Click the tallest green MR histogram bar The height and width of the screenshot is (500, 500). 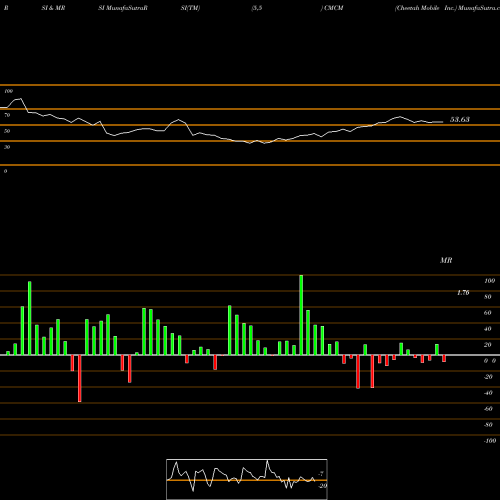click(301, 315)
